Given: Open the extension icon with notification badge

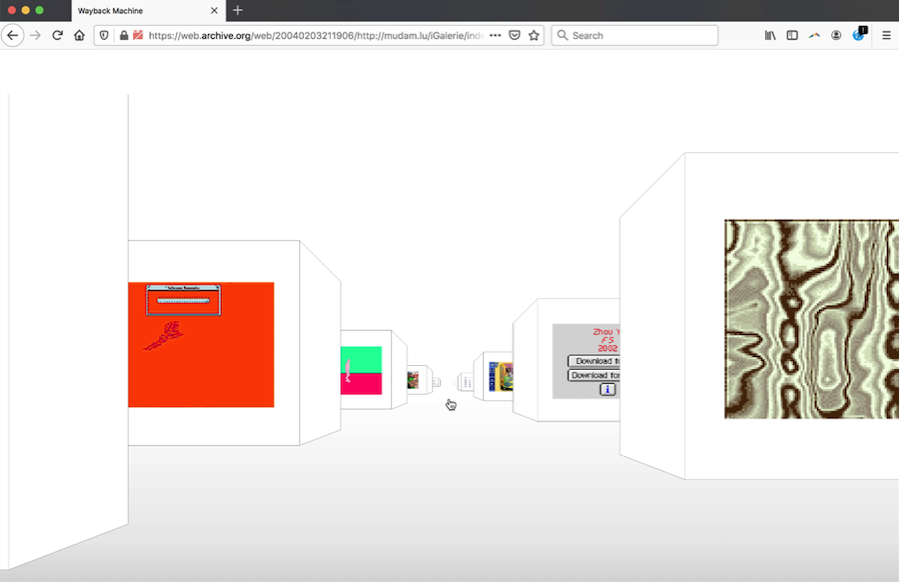Looking at the screenshot, I should [859, 34].
